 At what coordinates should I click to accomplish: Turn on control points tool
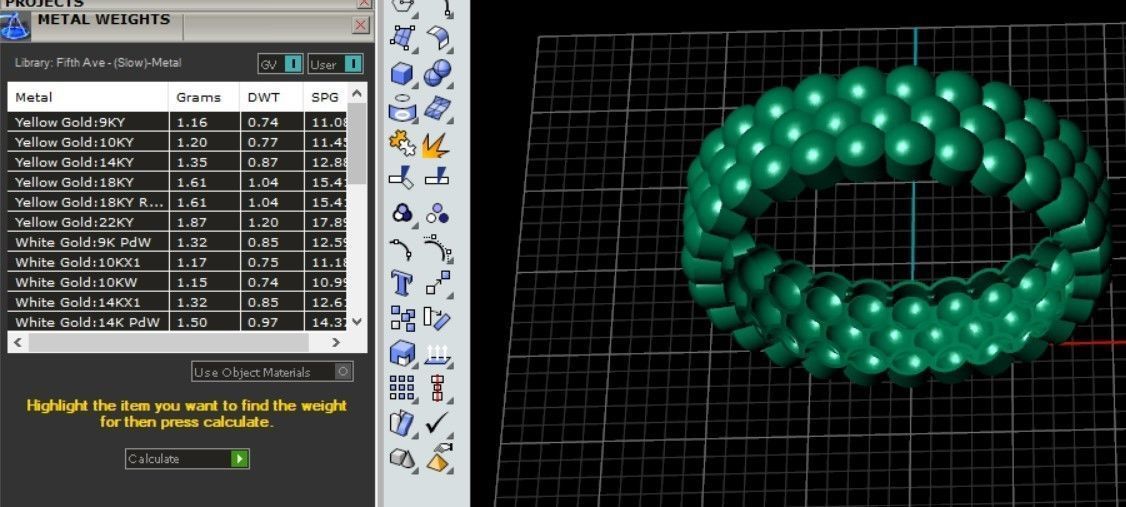coord(437,248)
